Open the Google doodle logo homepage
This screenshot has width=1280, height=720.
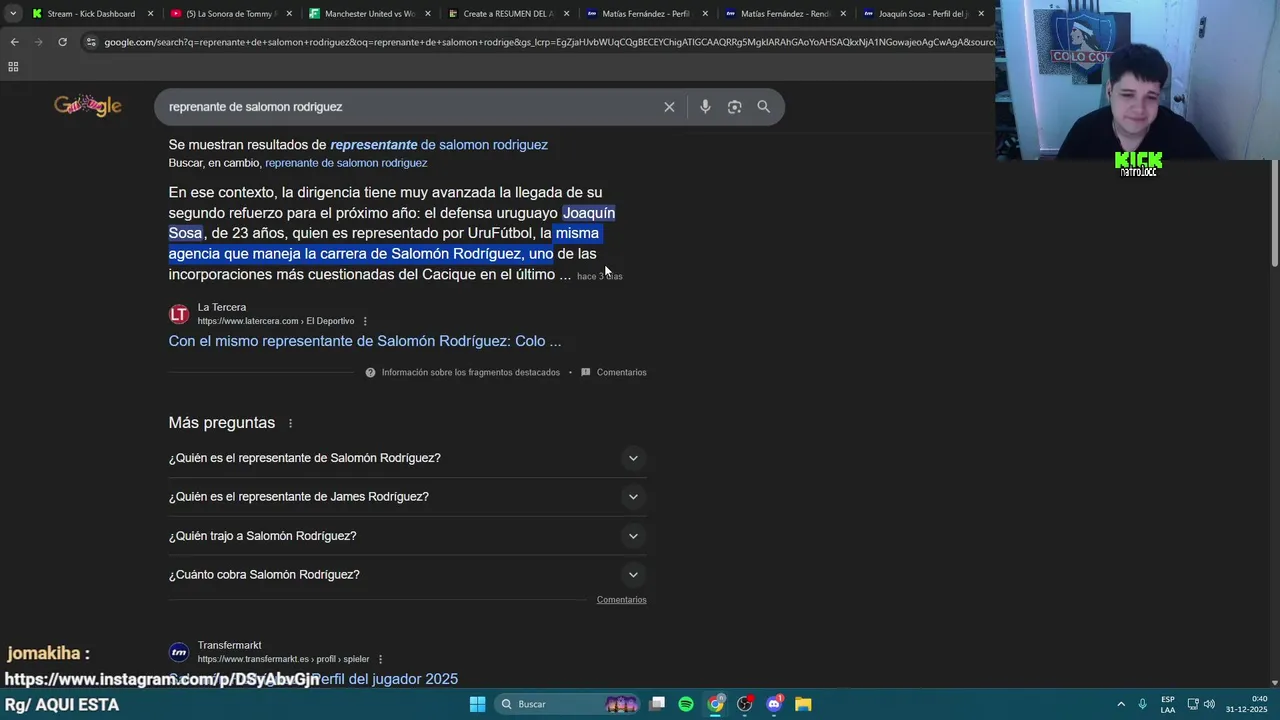(x=88, y=106)
